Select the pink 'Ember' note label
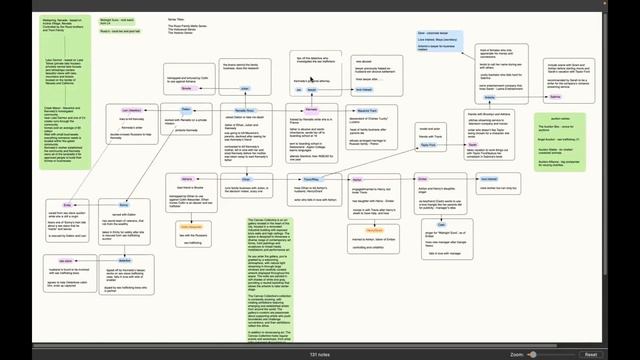The height and width of the screenshot is (360, 640). (x=423, y=179)
